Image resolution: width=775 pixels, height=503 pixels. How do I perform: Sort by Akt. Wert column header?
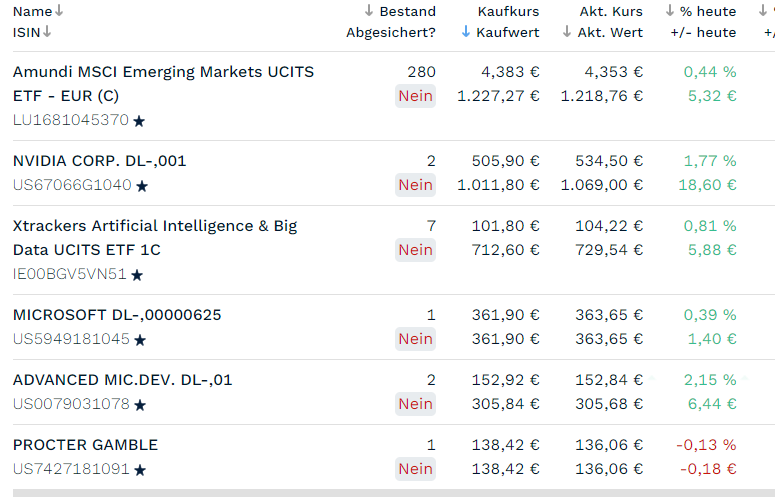click(603, 32)
